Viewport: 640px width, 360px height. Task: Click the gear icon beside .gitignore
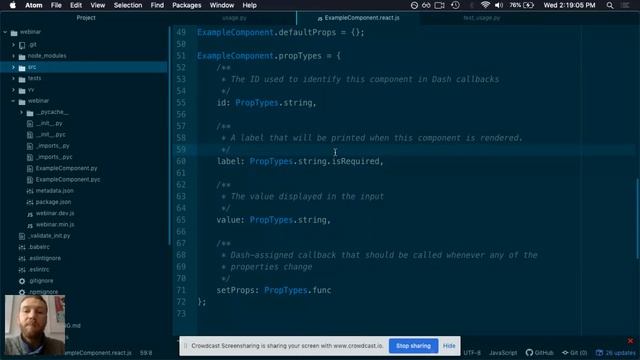(22, 281)
